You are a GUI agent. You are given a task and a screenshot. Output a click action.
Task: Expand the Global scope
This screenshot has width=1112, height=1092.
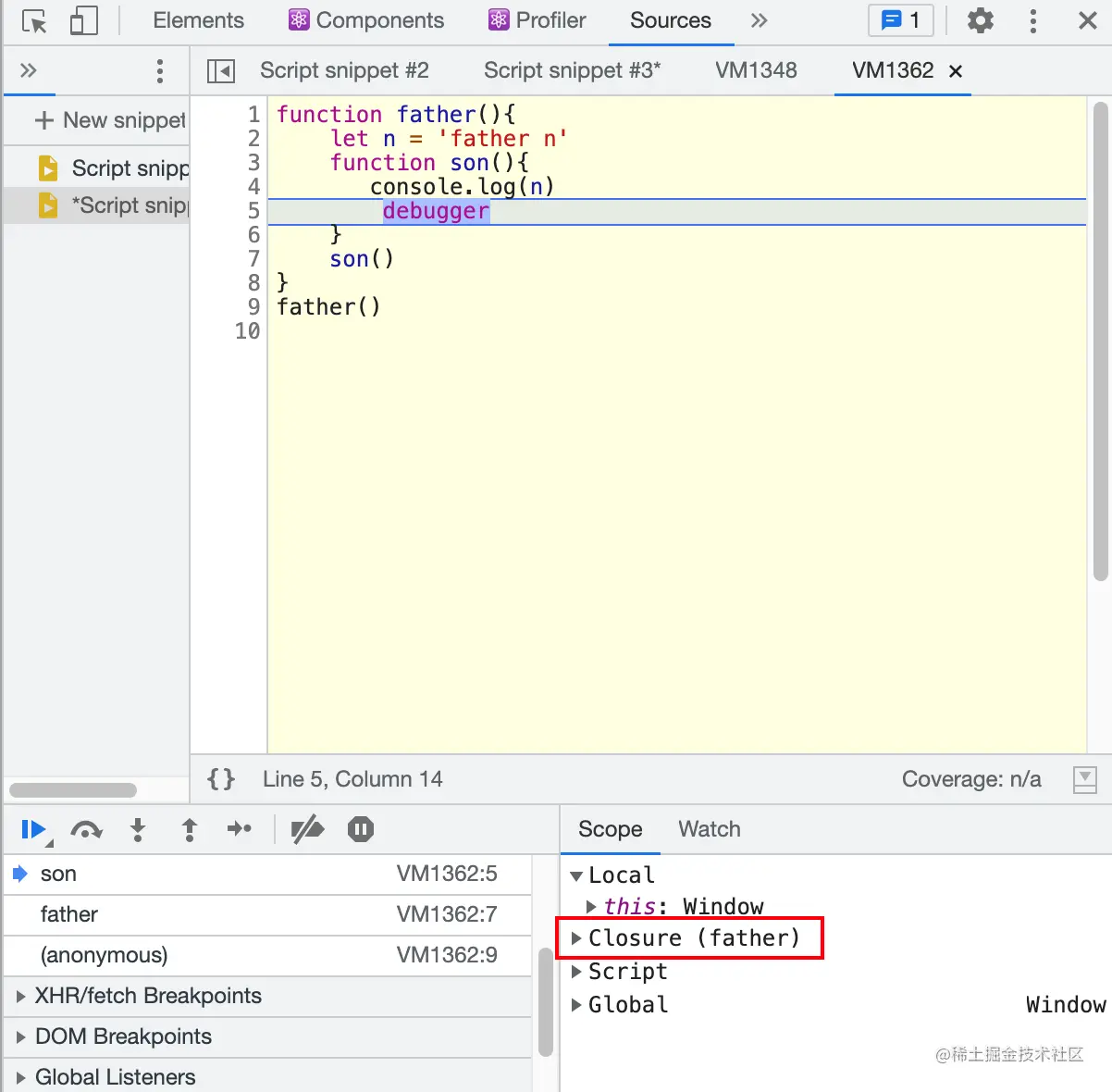click(x=577, y=1005)
